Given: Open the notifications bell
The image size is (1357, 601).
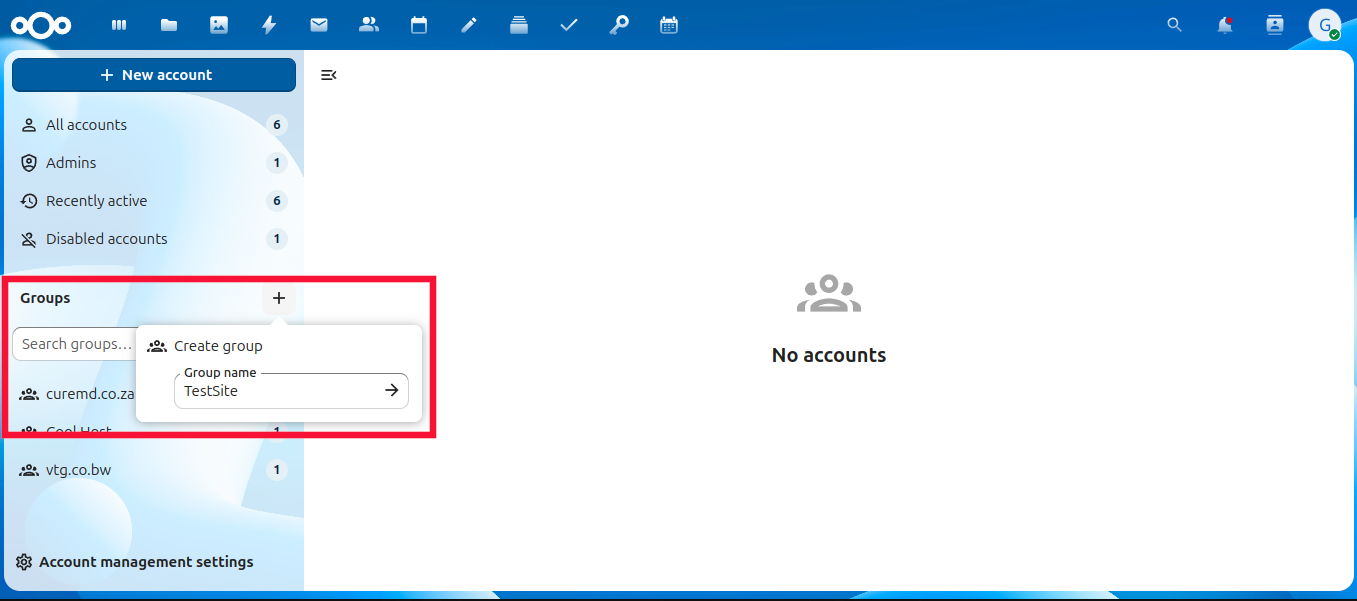Looking at the screenshot, I should pyautogui.click(x=1225, y=25).
